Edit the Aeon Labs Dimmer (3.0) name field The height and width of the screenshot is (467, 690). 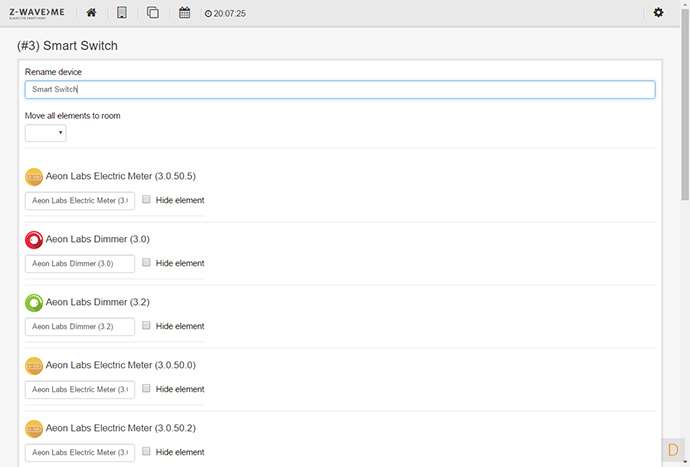79,264
